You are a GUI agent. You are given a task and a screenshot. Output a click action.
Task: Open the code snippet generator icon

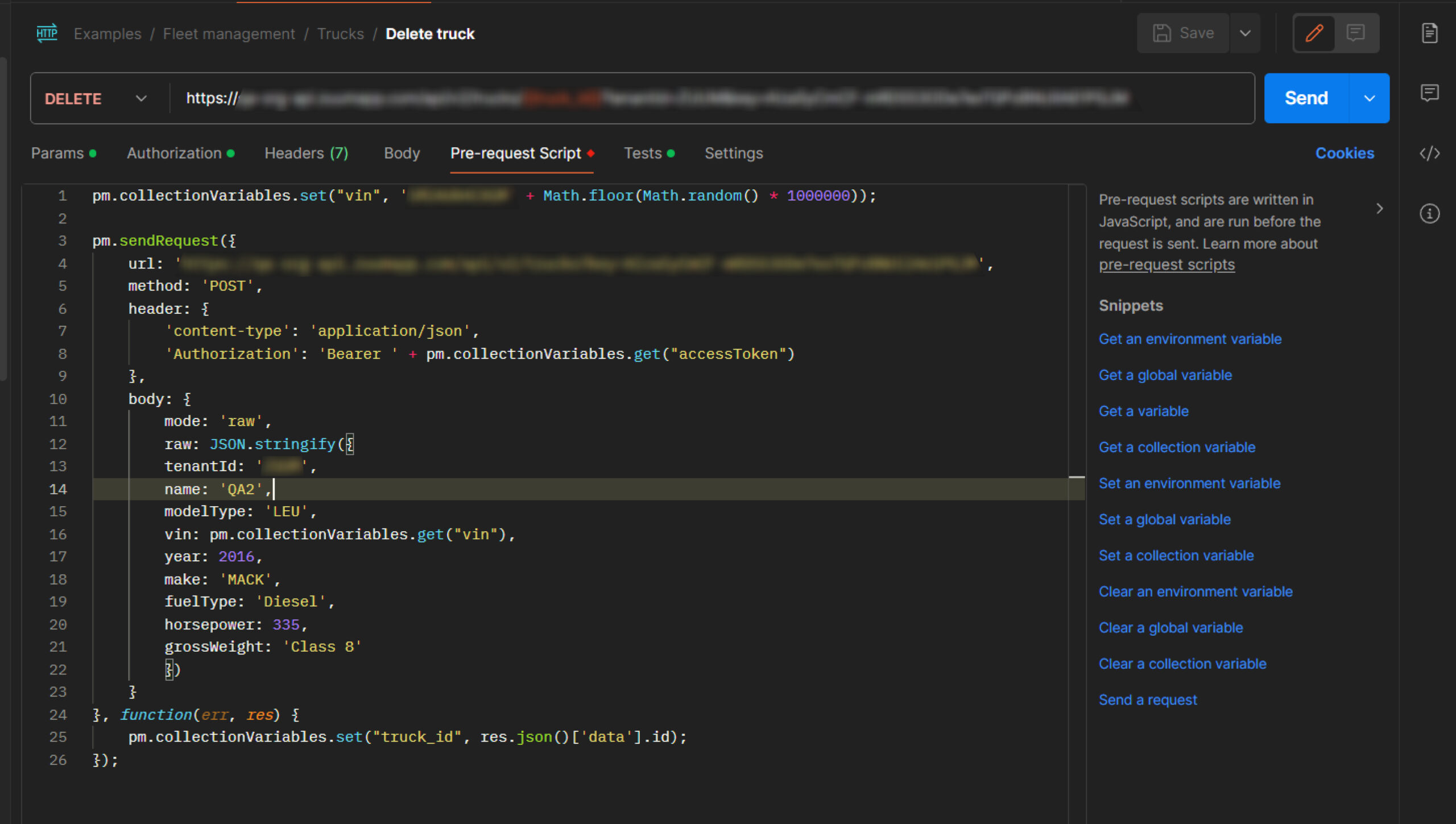click(x=1429, y=154)
